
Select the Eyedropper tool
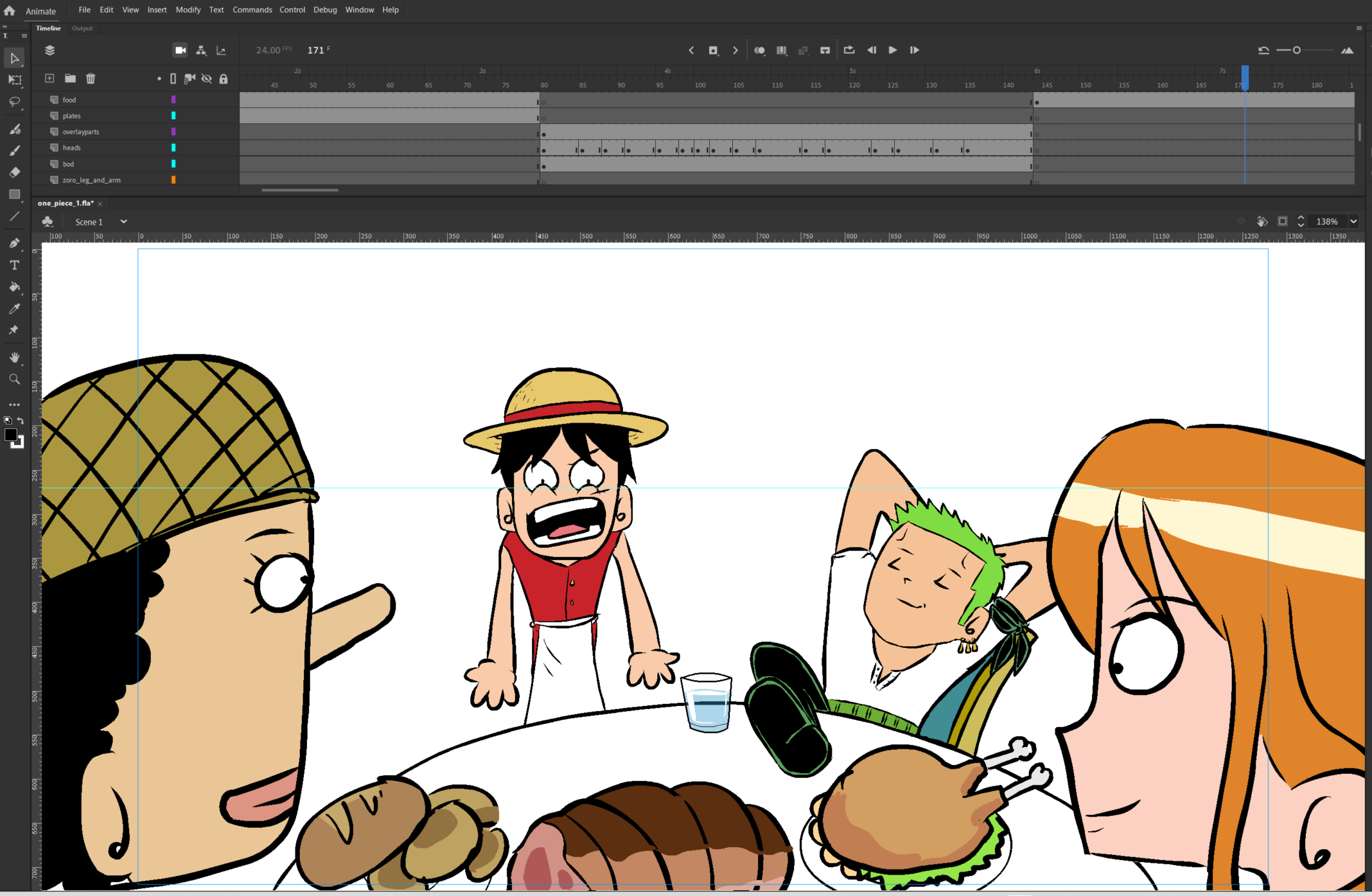(14, 308)
